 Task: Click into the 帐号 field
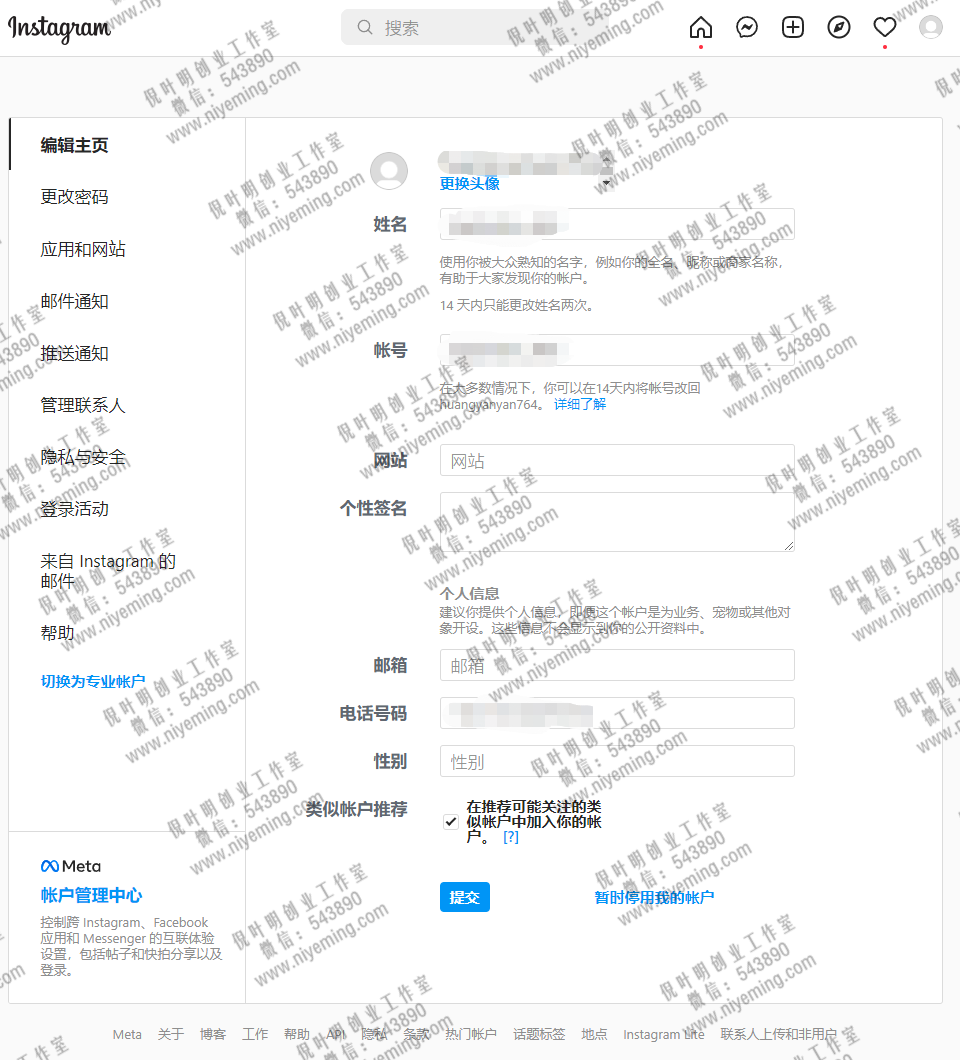(617, 350)
